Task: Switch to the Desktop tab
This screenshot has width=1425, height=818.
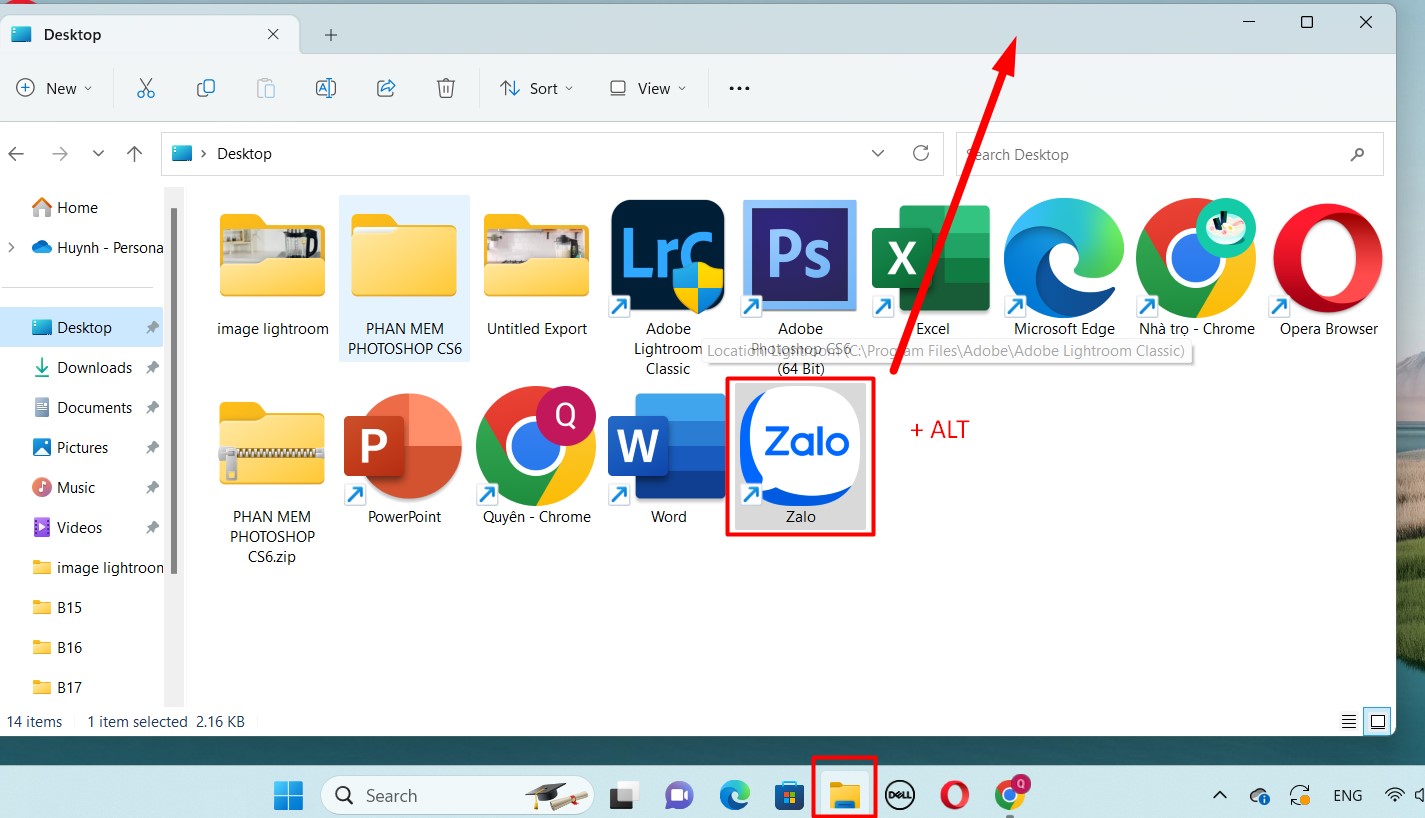Action: (70, 34)
